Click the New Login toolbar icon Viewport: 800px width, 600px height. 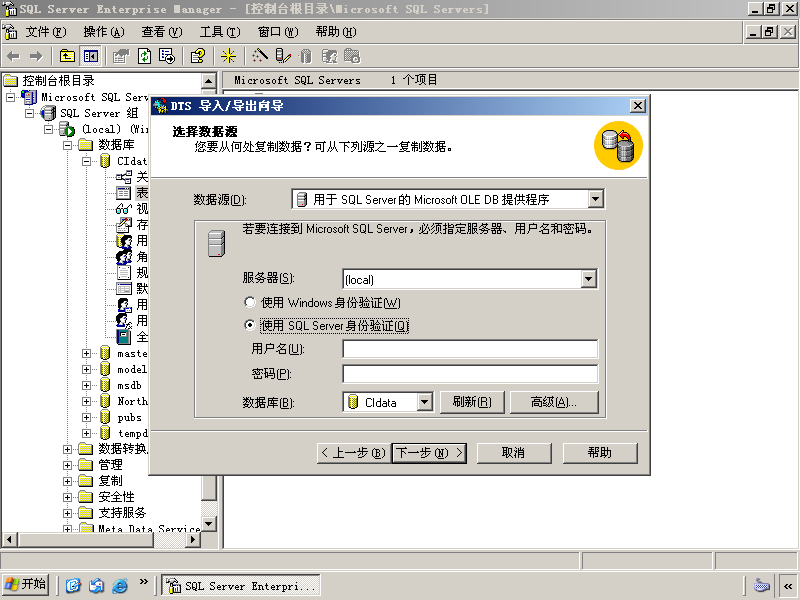[329, 56]
